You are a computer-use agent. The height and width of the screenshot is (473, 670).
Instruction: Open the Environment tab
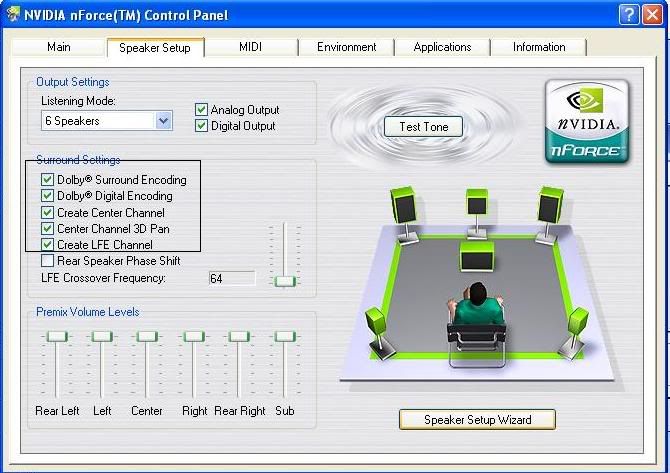tap(346, 47)
